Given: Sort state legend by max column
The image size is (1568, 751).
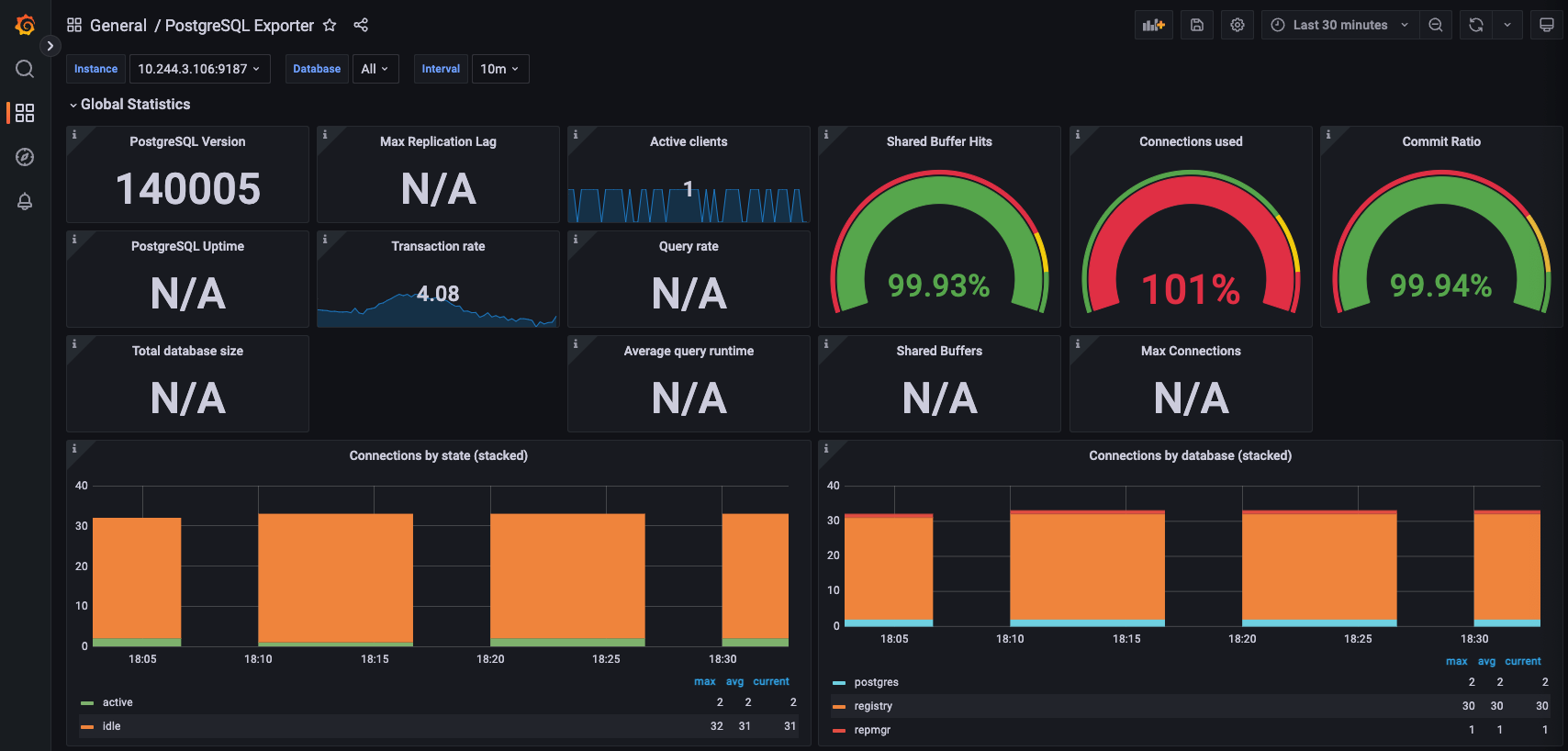Looking at the screenshot, I should (705, 681).
